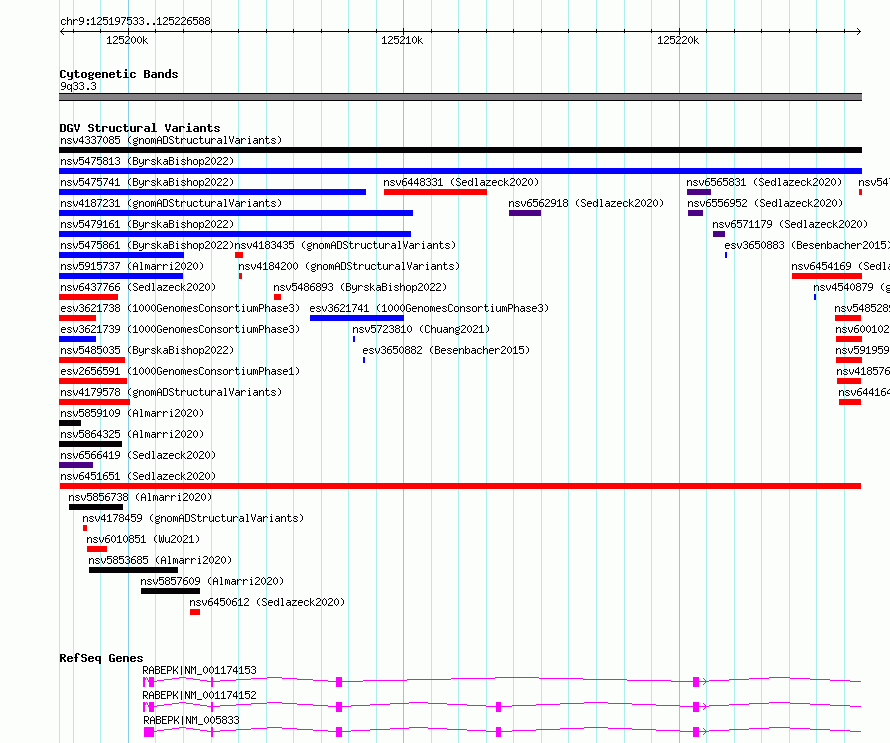Click the nsv5479161 ByrskaBishop2022 label
This screenshot has height=743, width=890.
coord(147,224)
